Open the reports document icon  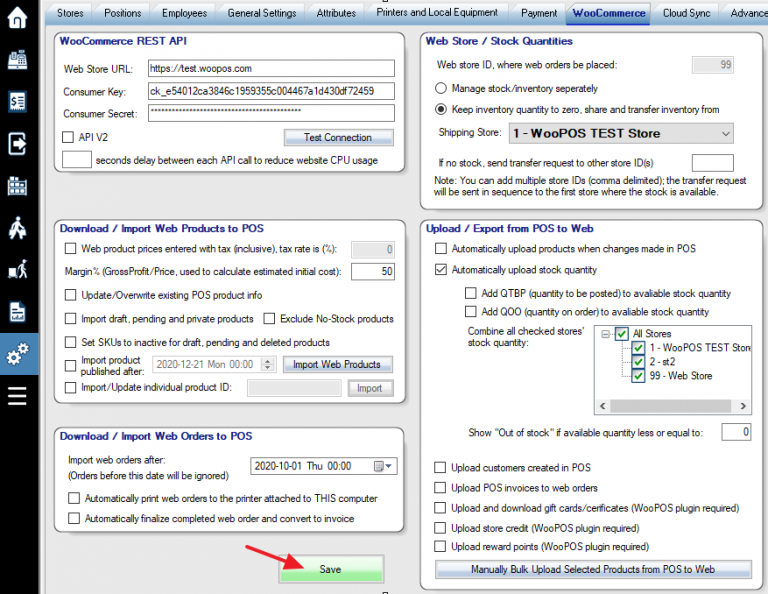[x=17, y=312]
